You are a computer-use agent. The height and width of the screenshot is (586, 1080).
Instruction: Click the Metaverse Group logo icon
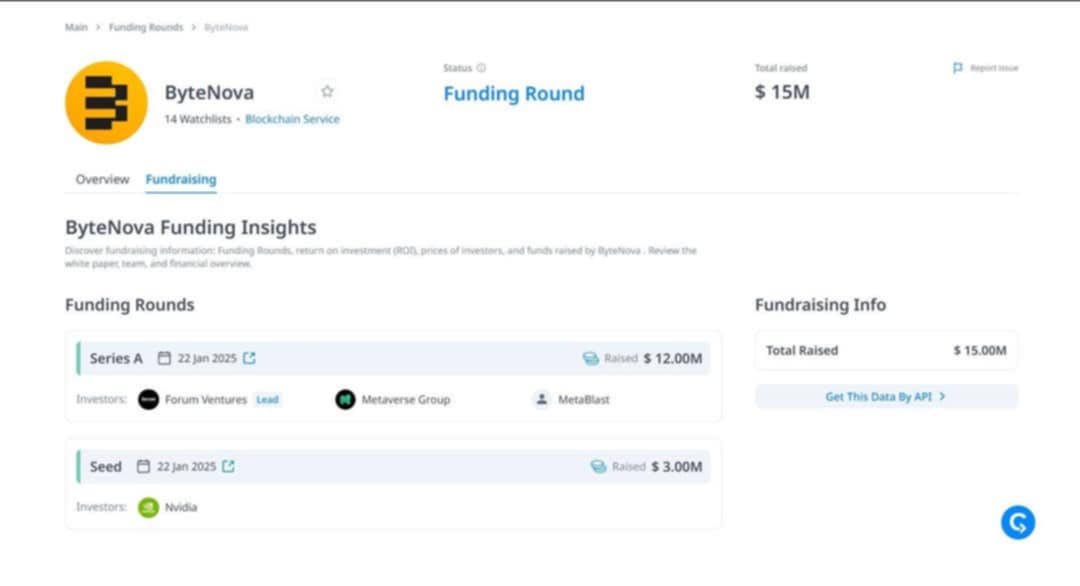[x=345, y=399]
